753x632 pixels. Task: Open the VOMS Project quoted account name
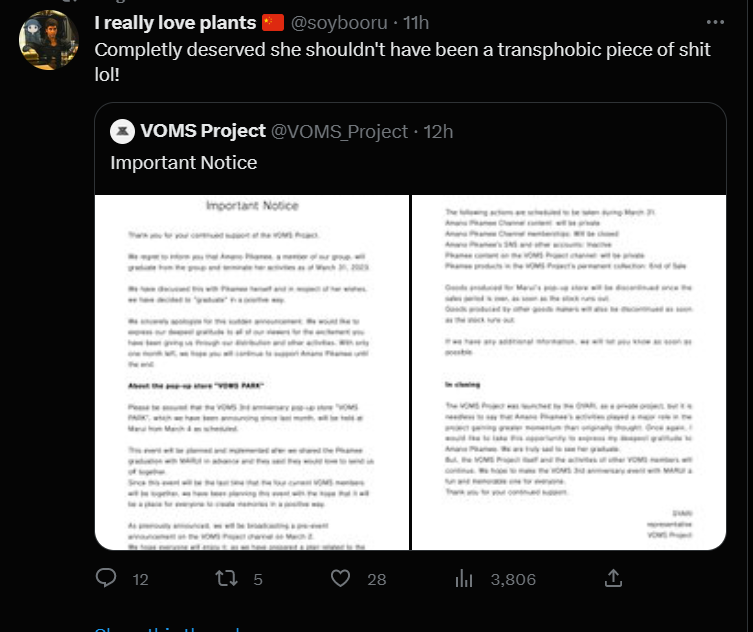203,131
